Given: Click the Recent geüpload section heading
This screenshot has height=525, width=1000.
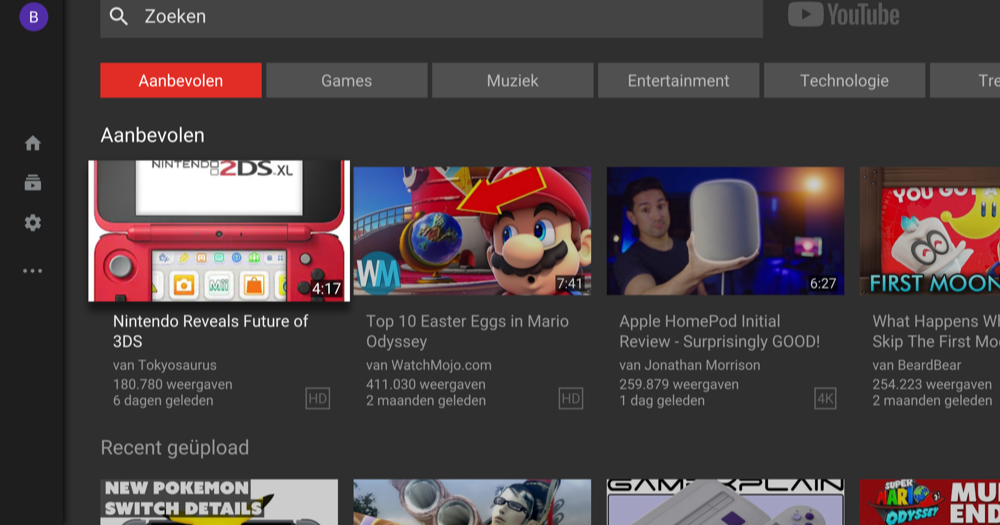Looking at the screenshot, I should (175, 447).
